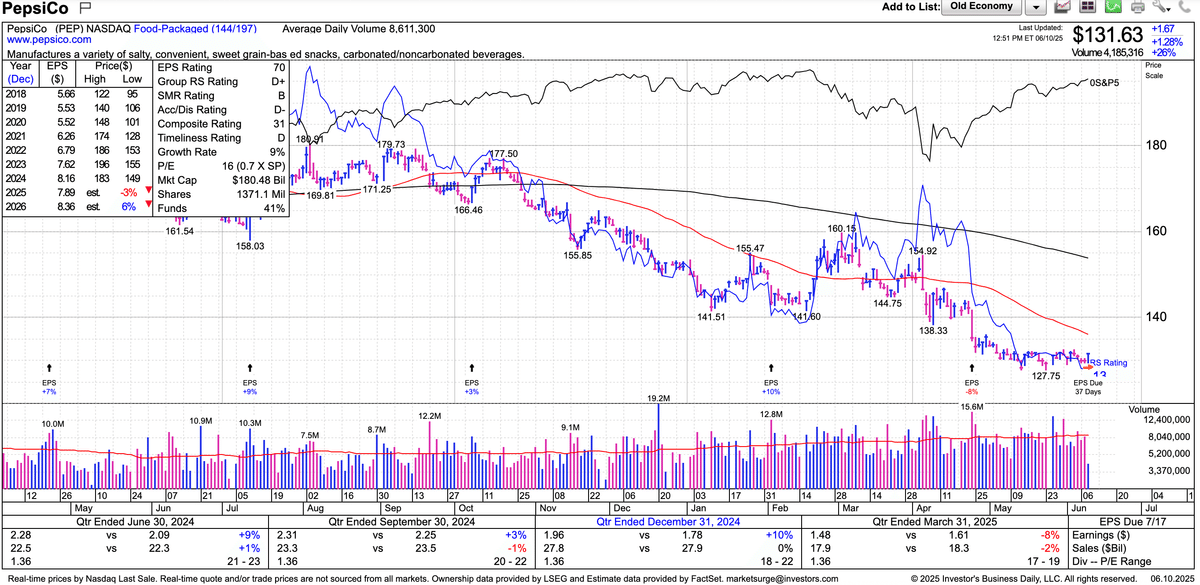Visit the www.pepsico.com website link
The width and height of the screenshot is (1200, 585).
coord(49,40)
